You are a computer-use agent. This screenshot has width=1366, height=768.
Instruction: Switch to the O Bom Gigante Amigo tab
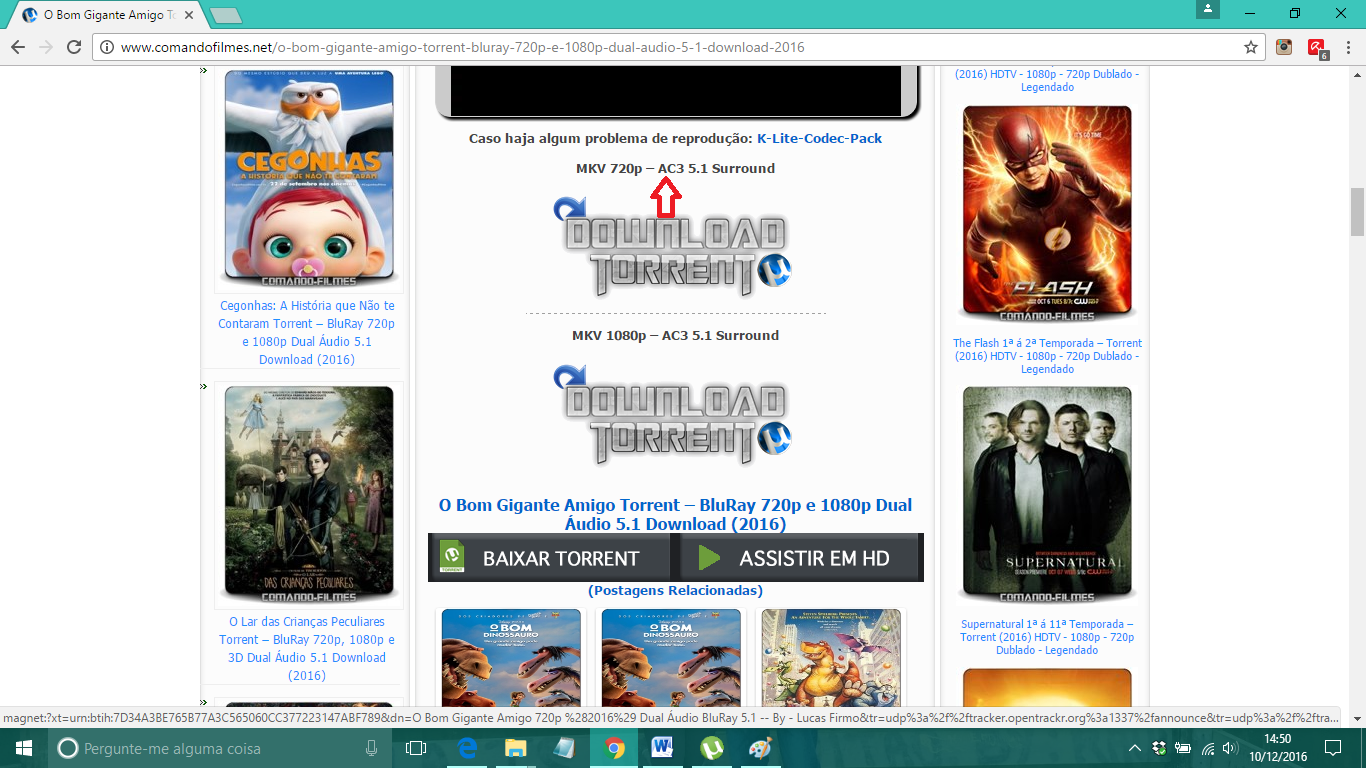pos(100,15)
